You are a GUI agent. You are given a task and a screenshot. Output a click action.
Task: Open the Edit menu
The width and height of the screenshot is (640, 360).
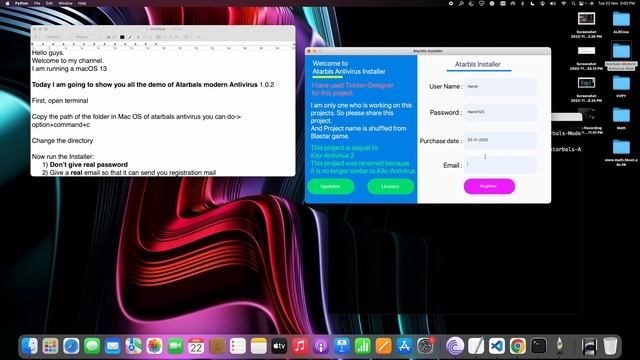coord(49,3)
